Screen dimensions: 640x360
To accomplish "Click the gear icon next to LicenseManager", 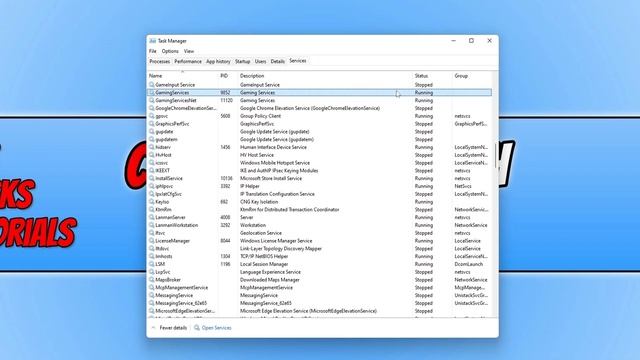I will click(x=152, y=241).
